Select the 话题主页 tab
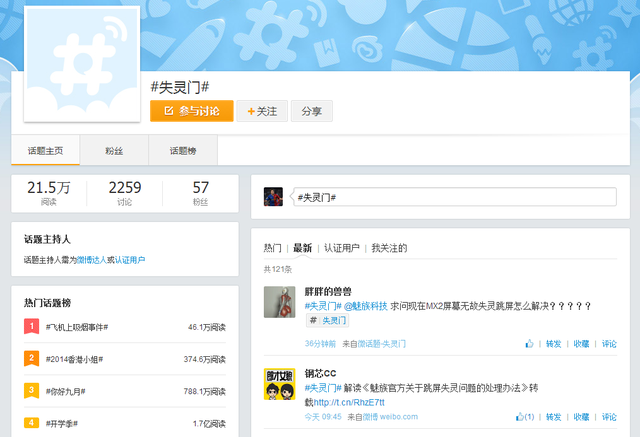The image size is (640, 437). click(45, 151)
